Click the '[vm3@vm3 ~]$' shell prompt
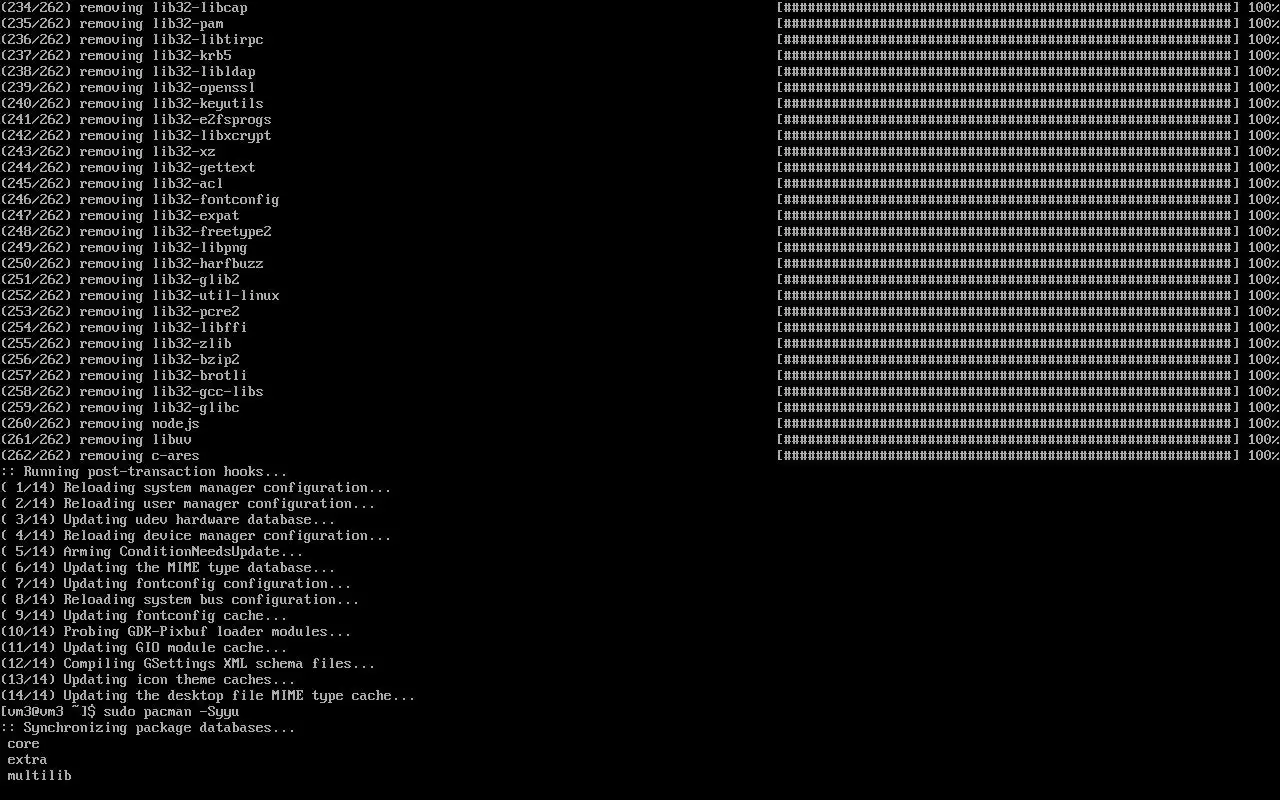Viewport: 1280px width, 800px height. [x=48, y=712]
